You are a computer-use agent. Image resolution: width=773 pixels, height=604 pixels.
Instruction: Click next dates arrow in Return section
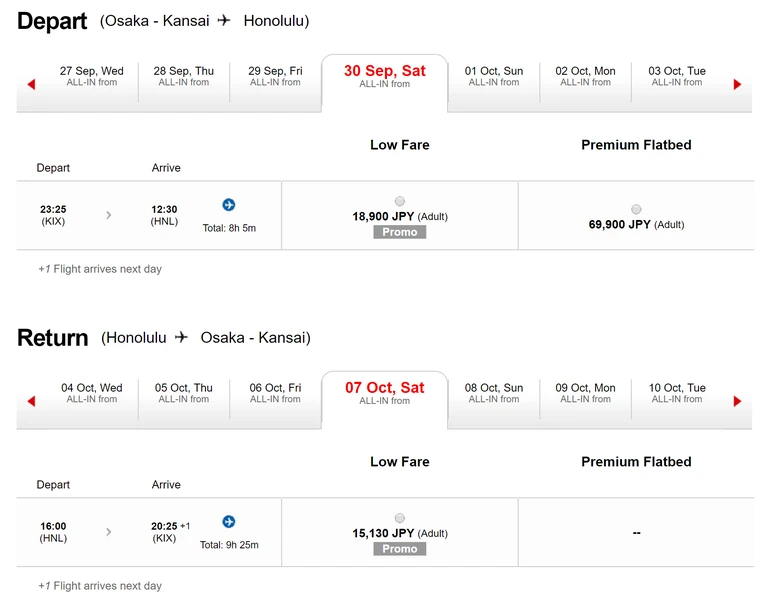tap(737, 401)
